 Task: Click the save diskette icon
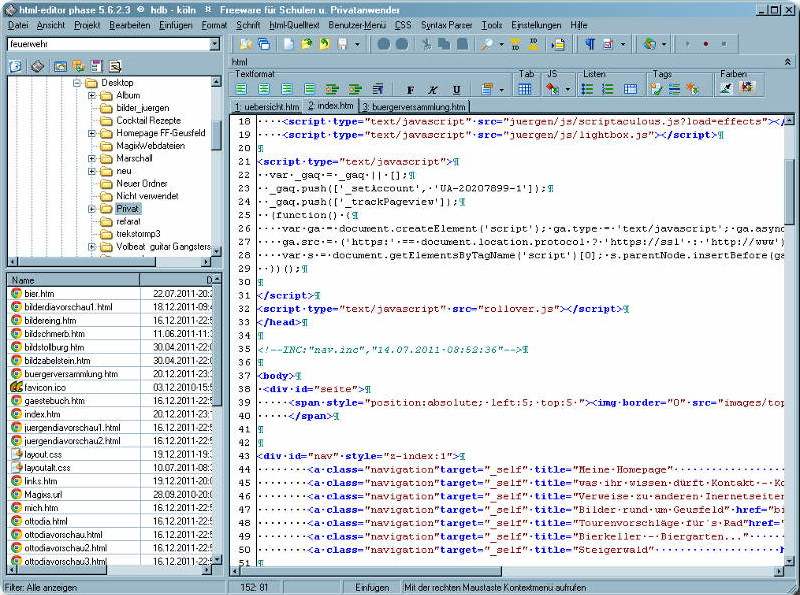[x=342, y=44]
